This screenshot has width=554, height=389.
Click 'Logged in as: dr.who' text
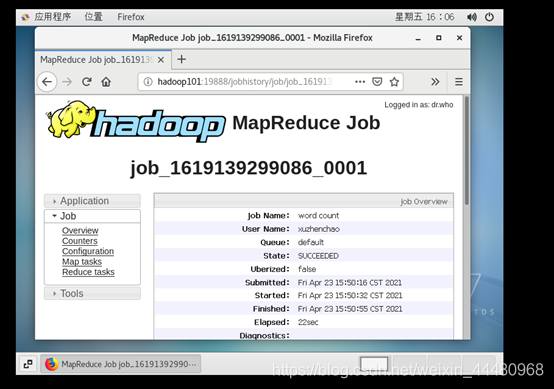419,105
